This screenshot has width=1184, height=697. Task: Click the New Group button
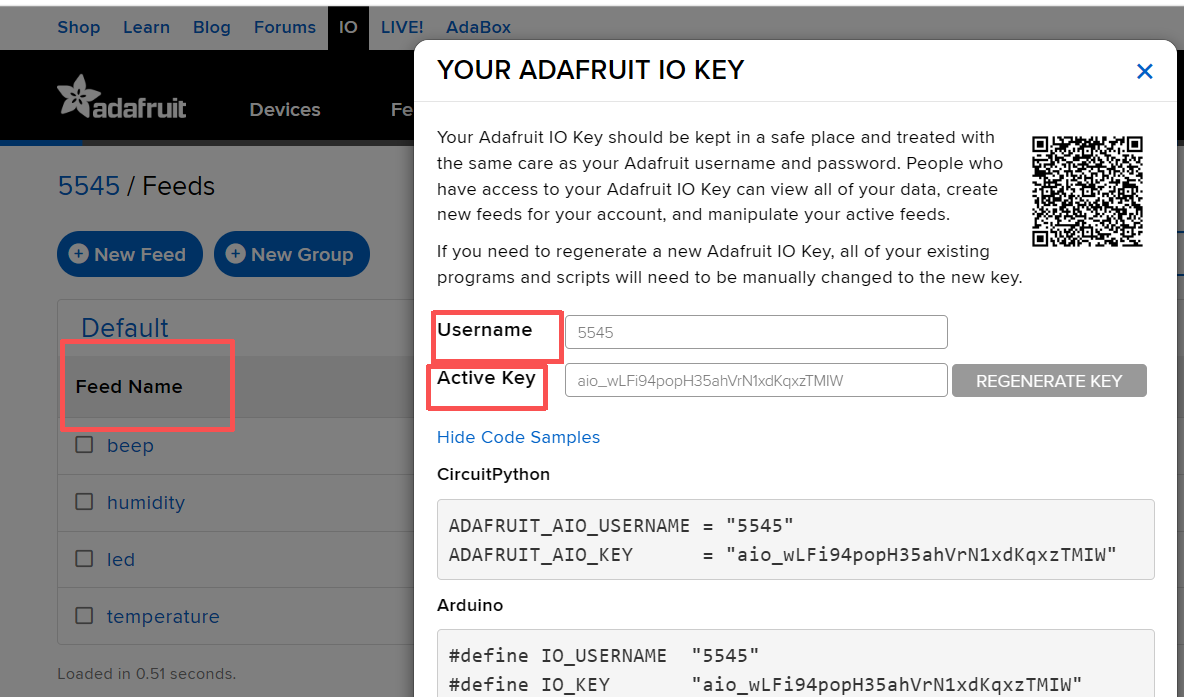click(x=291, y=254)
